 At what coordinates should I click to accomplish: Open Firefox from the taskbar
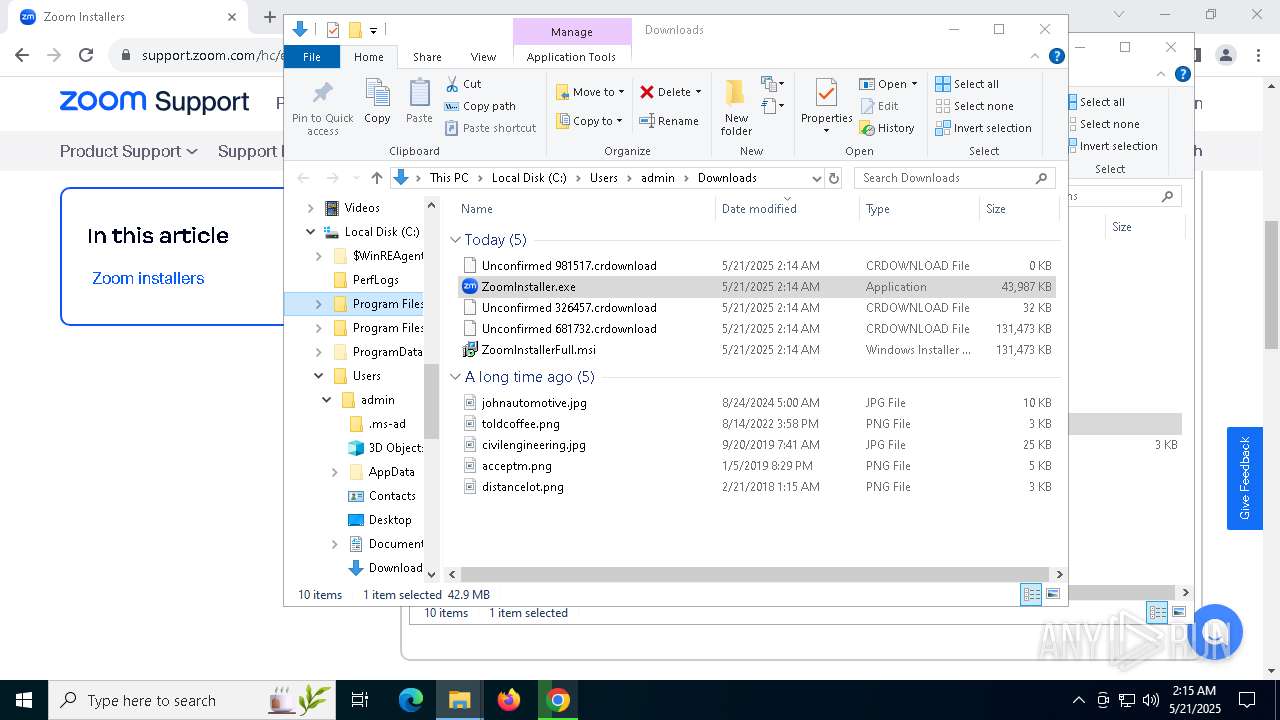[x=509, y=700]
